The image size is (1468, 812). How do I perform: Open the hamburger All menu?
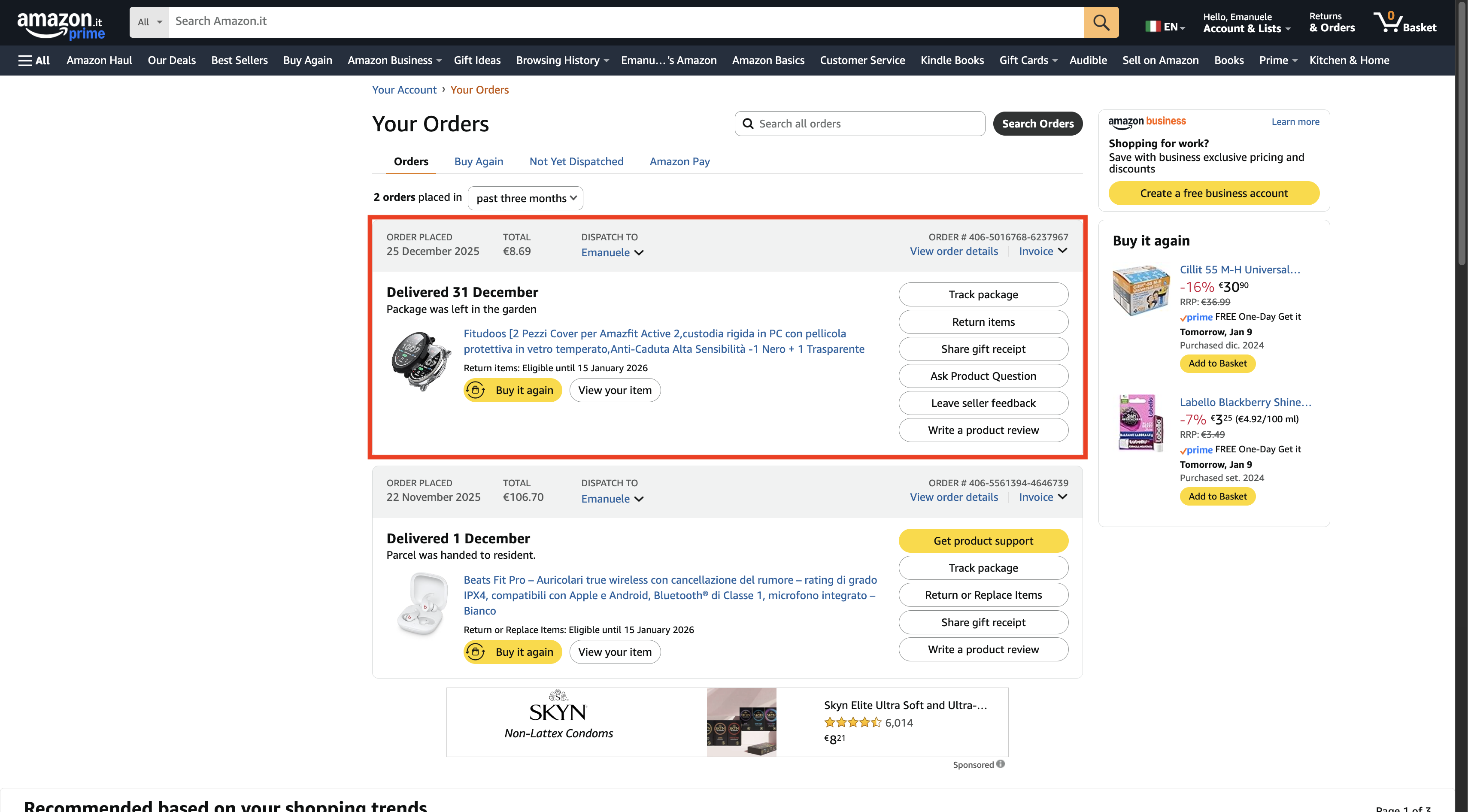(x=34, y=61)
